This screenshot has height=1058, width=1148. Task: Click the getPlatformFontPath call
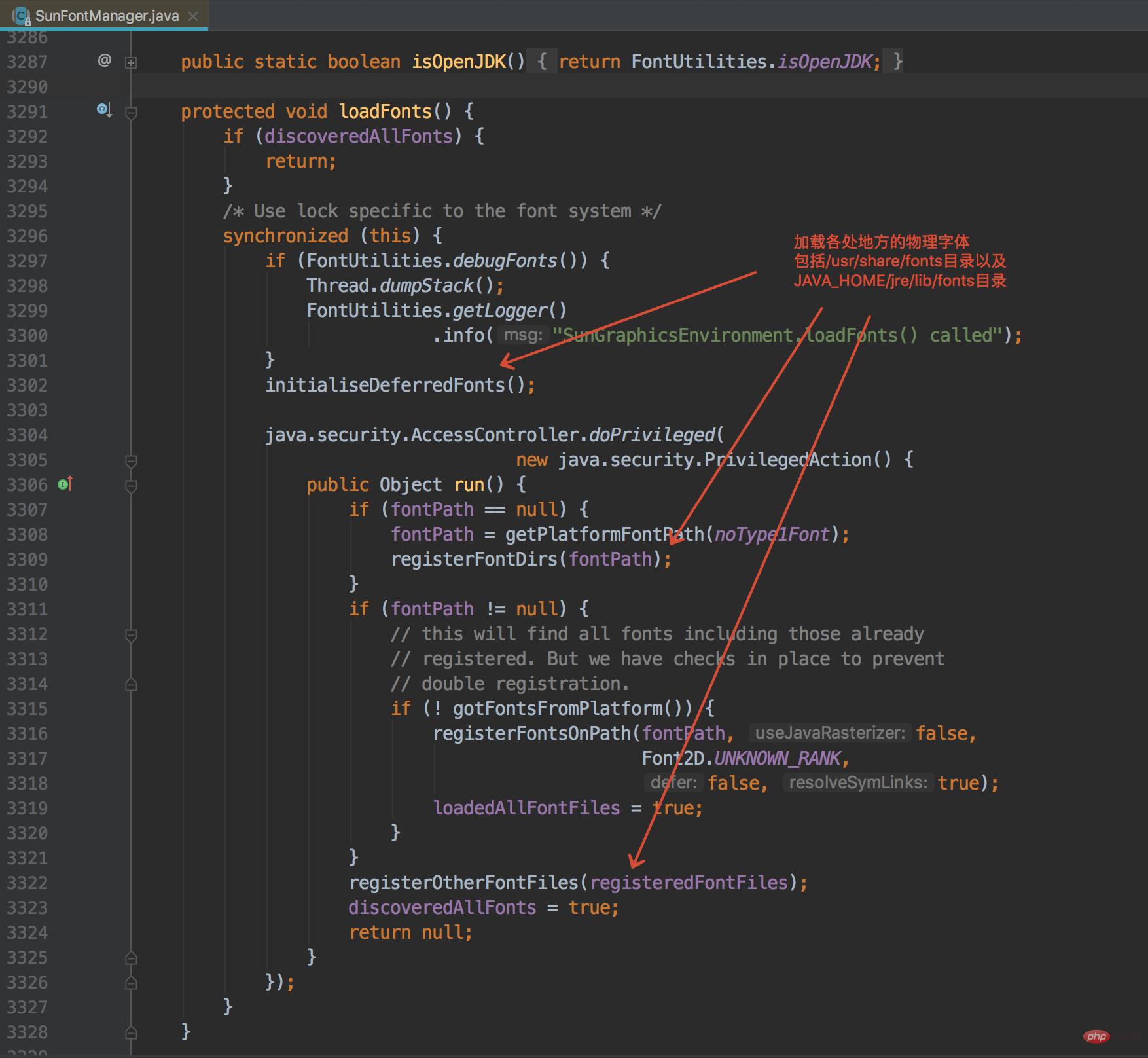pos(605,534)
